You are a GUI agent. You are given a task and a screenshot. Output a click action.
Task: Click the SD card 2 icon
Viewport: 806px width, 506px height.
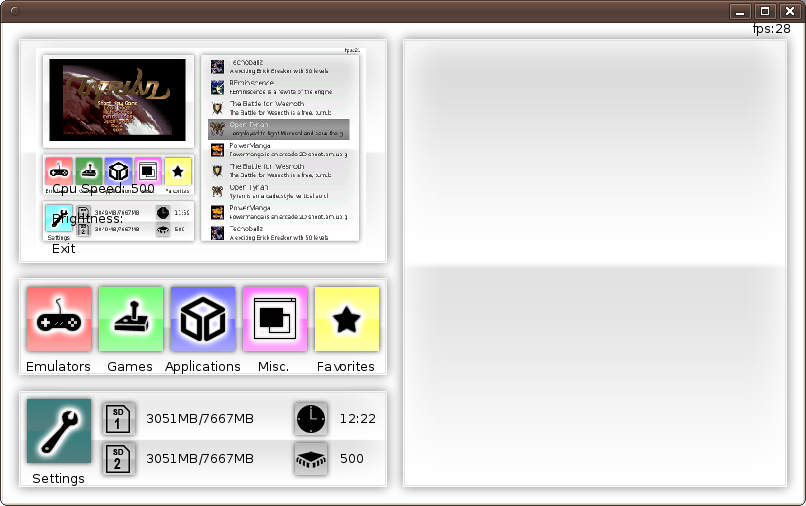tap(119, 459)
